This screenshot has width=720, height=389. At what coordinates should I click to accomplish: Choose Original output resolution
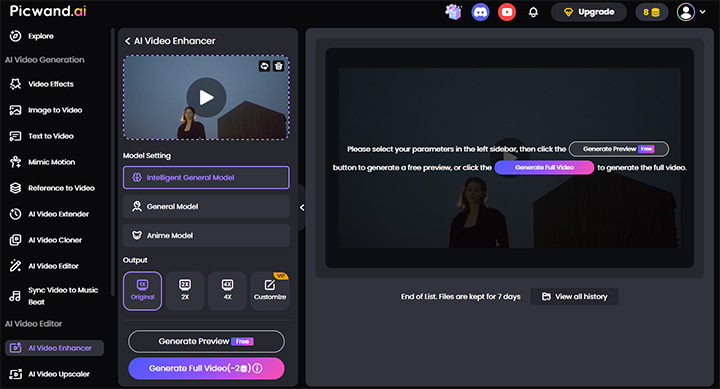[x=142, y=291]
